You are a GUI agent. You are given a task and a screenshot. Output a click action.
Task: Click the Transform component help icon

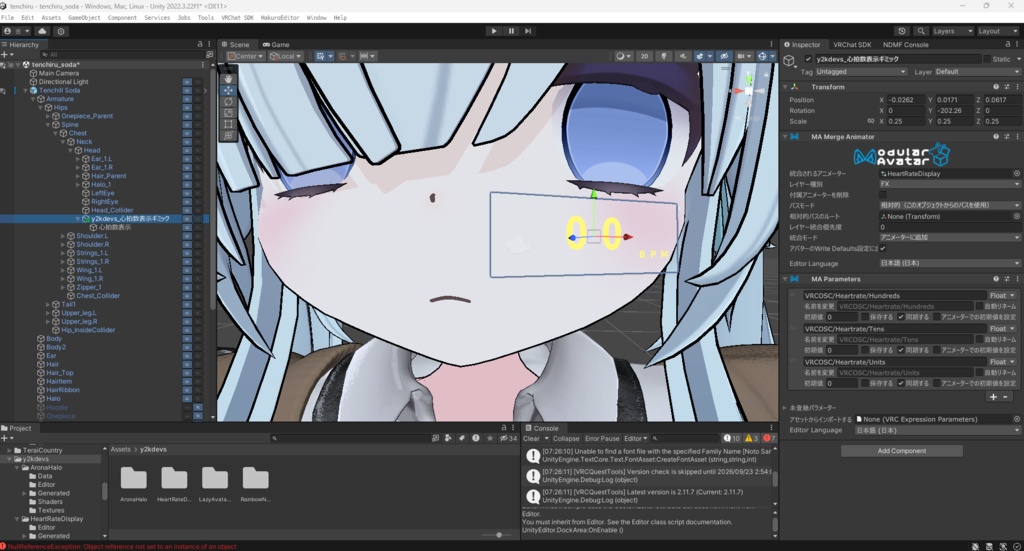tap(996, 87)
